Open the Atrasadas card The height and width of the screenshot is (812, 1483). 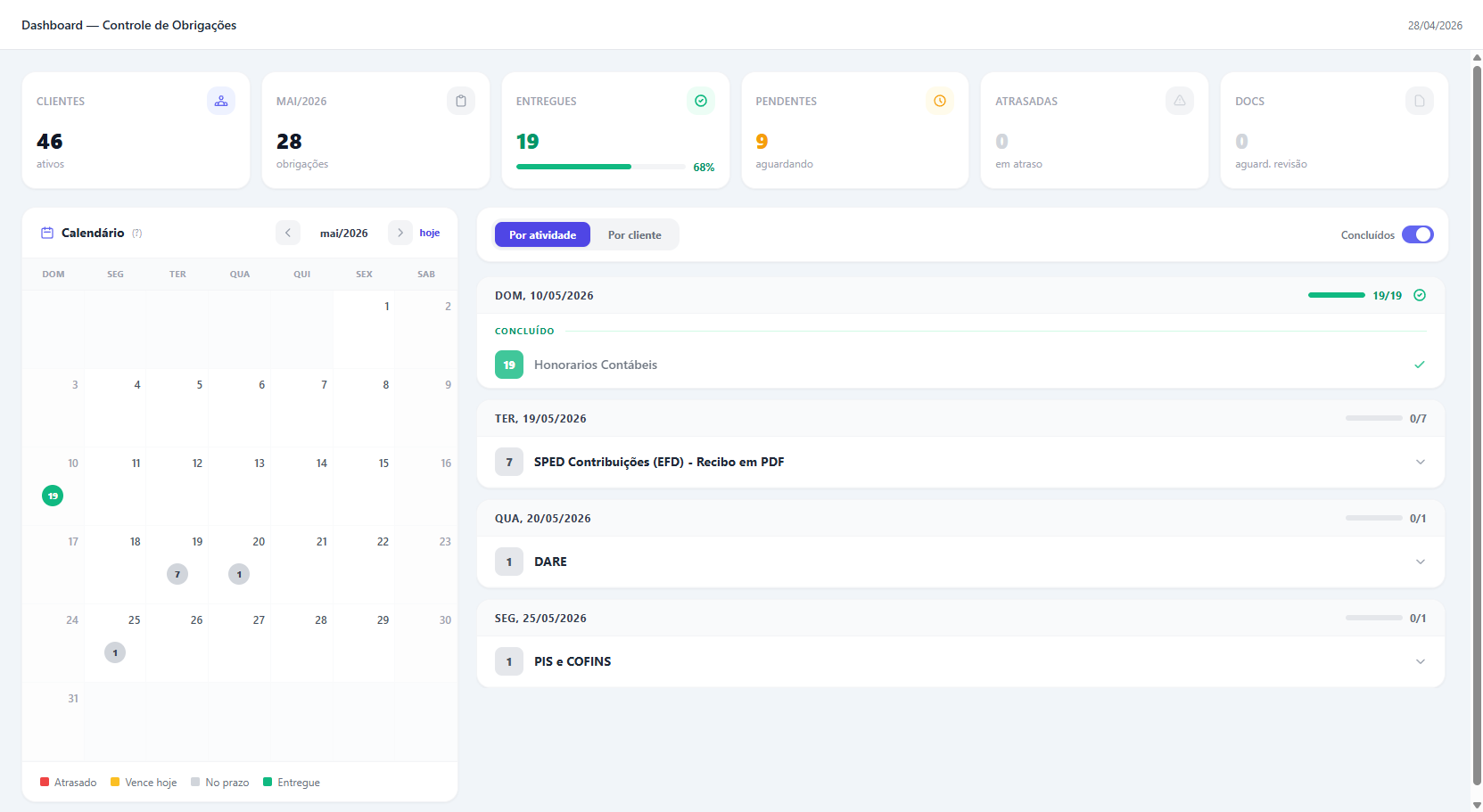[1094, 130]
